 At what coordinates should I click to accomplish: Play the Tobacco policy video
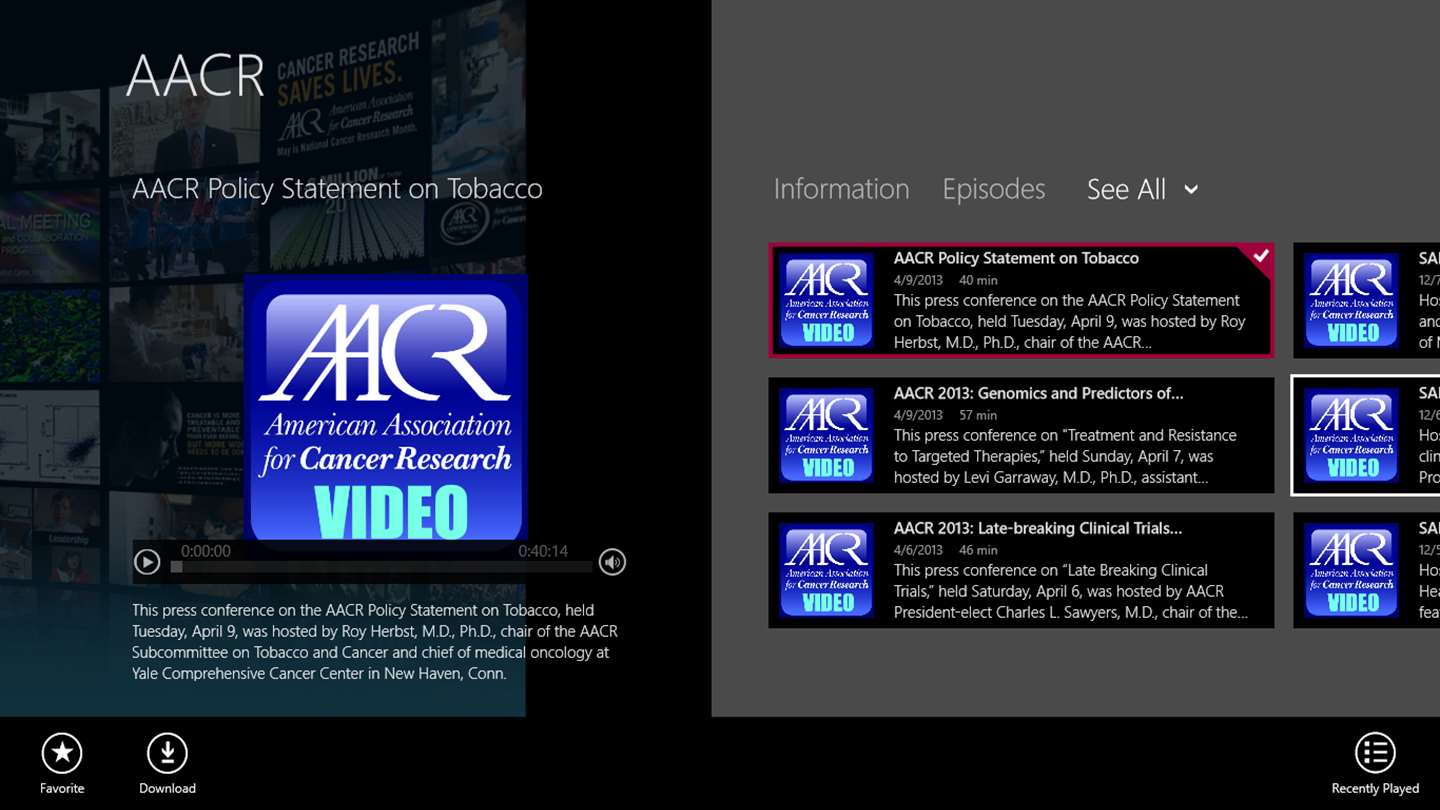coord(147,562)
